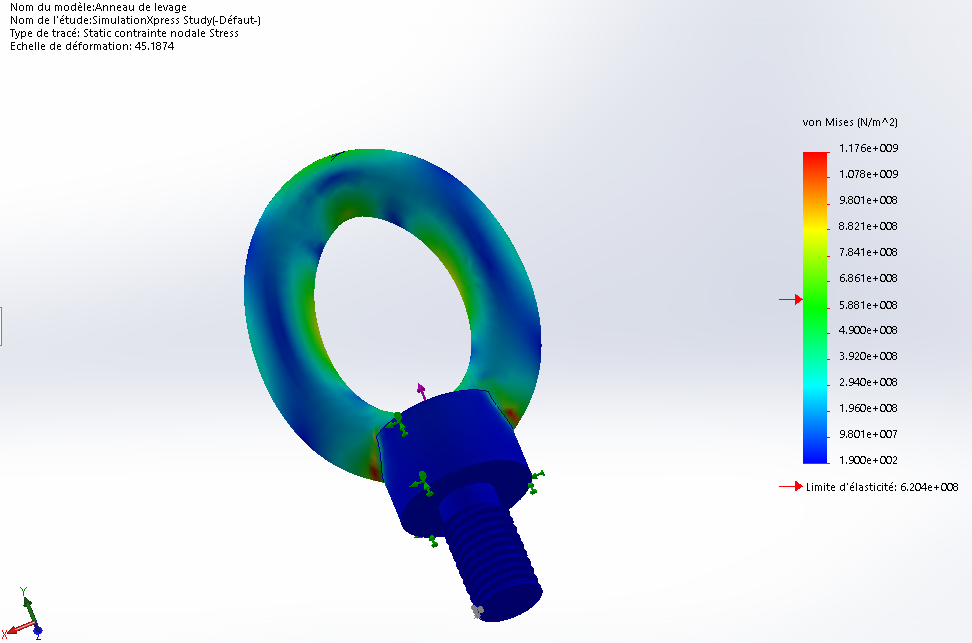This screenshot has width=972, height=643.
Task: Click the red top of the stress color bar
Action: click(x=815, y=160)
